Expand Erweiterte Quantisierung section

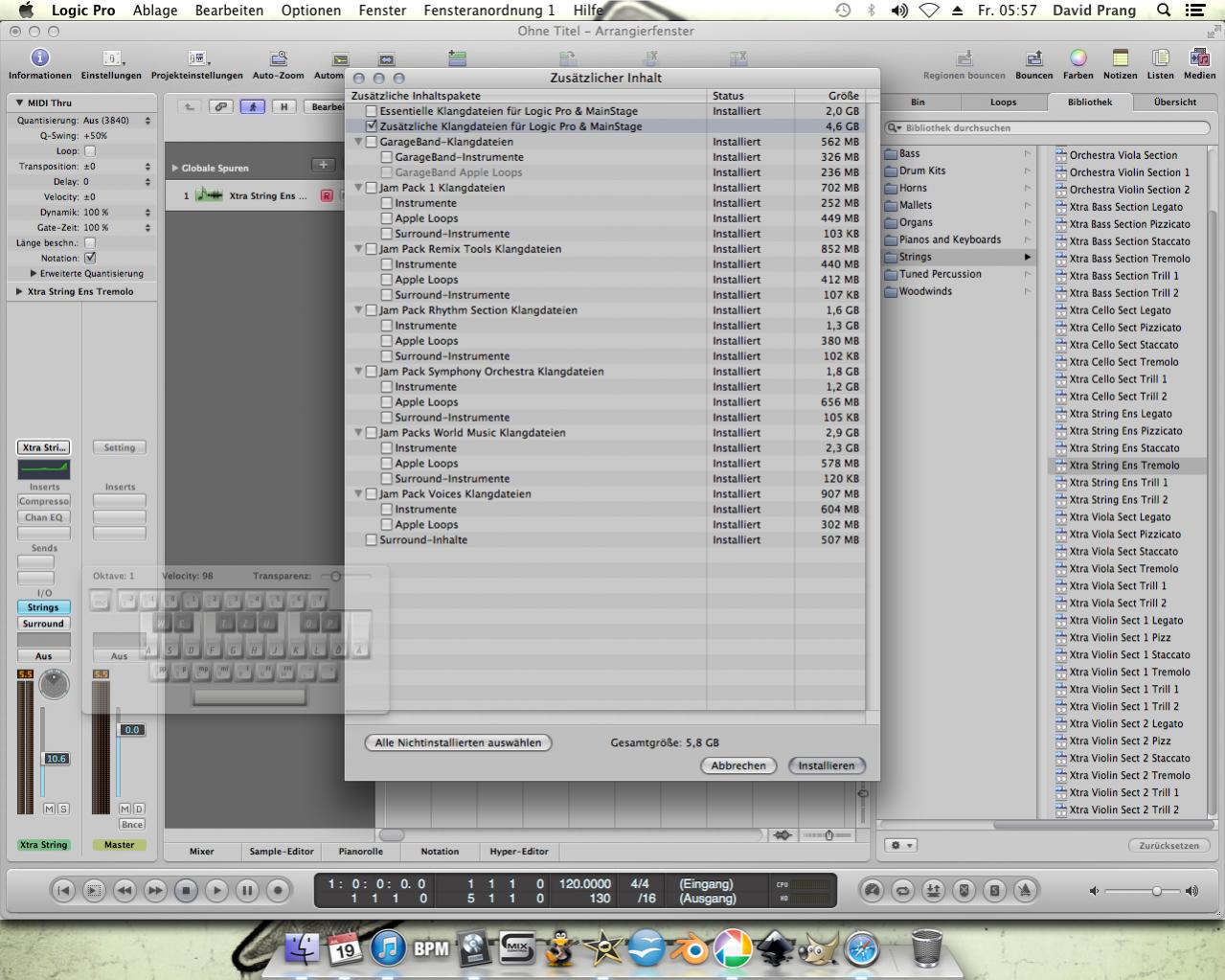point(34,273)
